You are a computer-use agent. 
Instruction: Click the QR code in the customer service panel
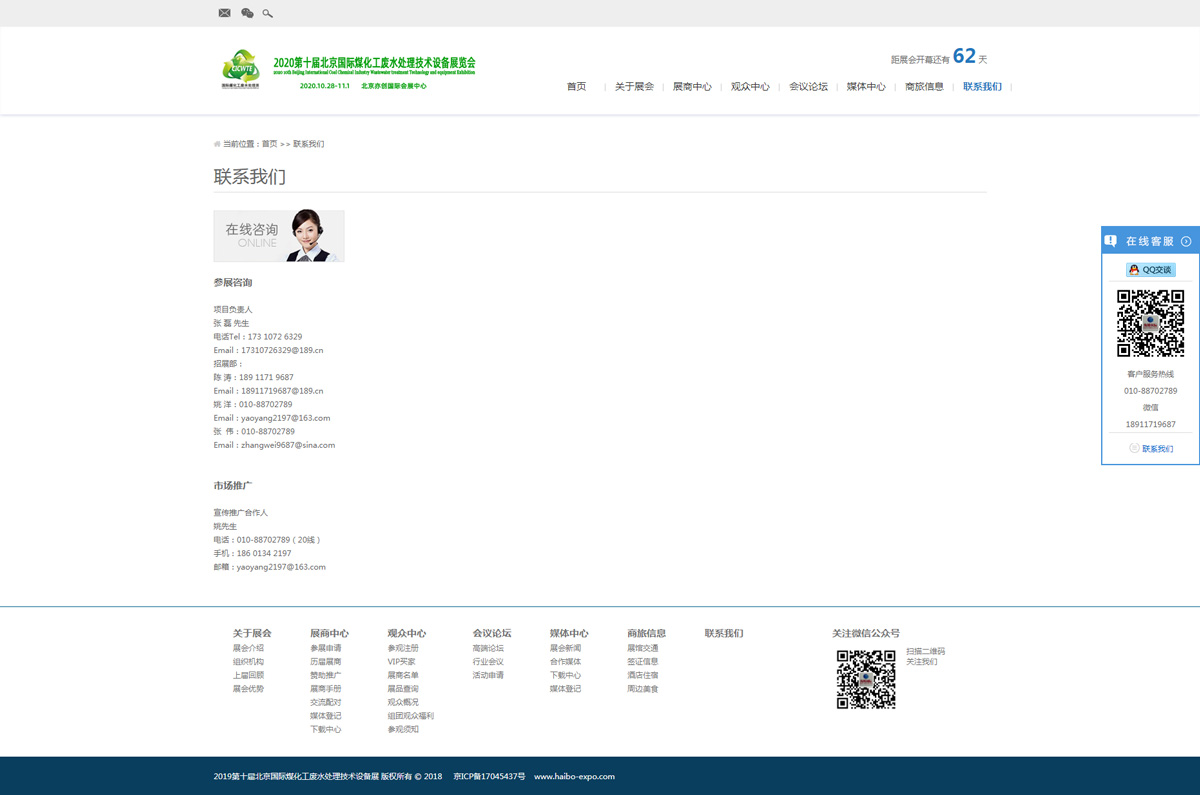point(1150,323)
